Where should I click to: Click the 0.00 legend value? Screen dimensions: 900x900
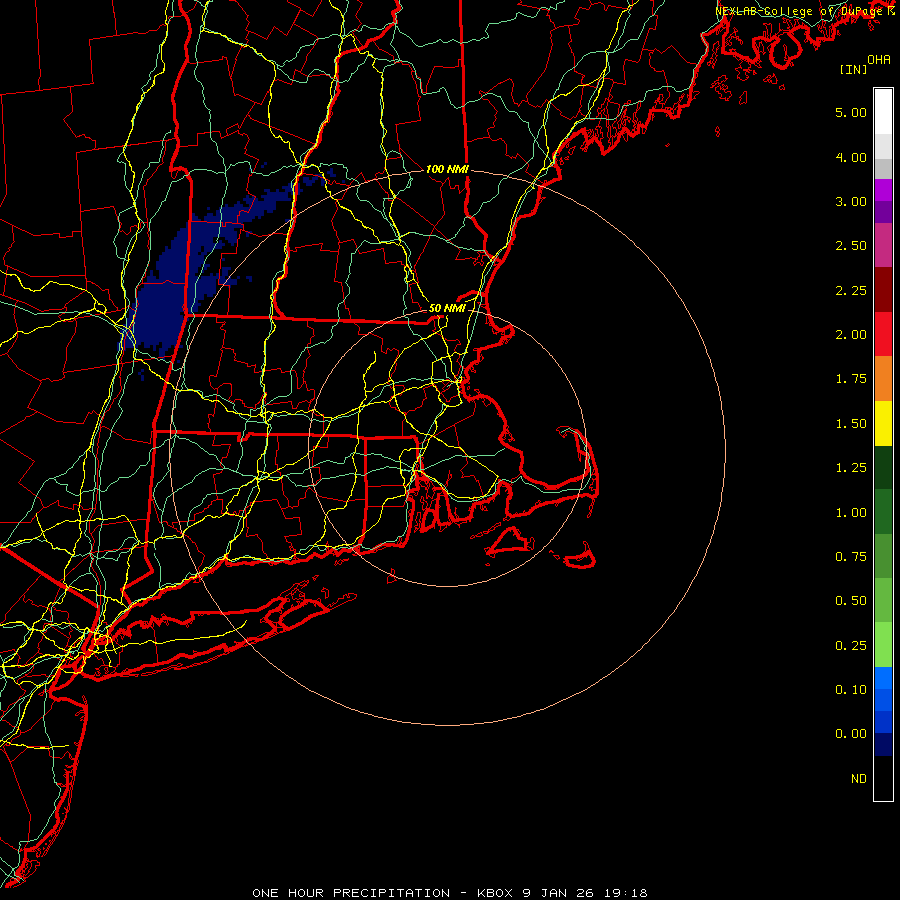point(851,734)
